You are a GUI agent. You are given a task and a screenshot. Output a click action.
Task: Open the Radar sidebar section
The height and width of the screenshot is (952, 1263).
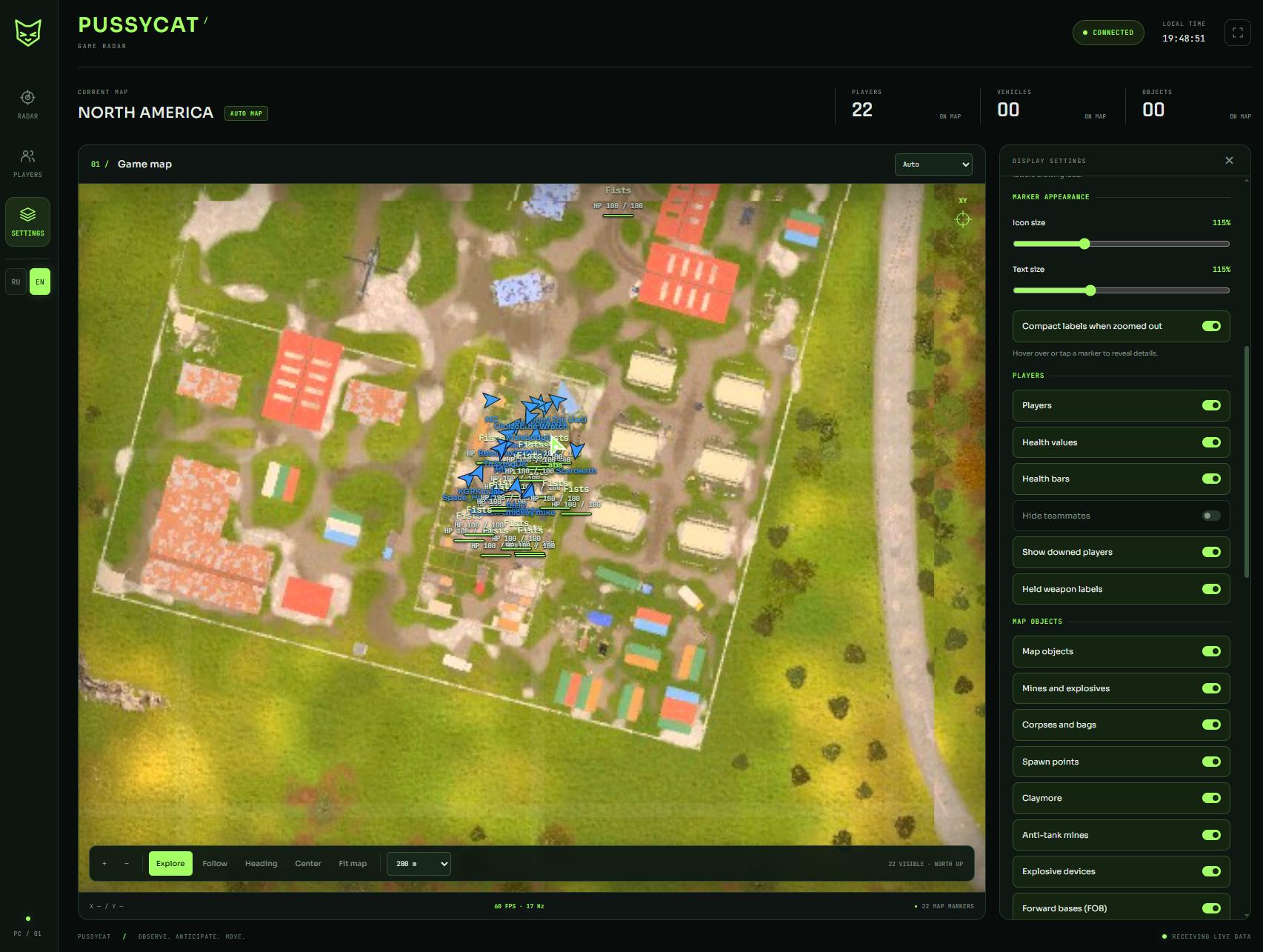click(x=27, y=104)
